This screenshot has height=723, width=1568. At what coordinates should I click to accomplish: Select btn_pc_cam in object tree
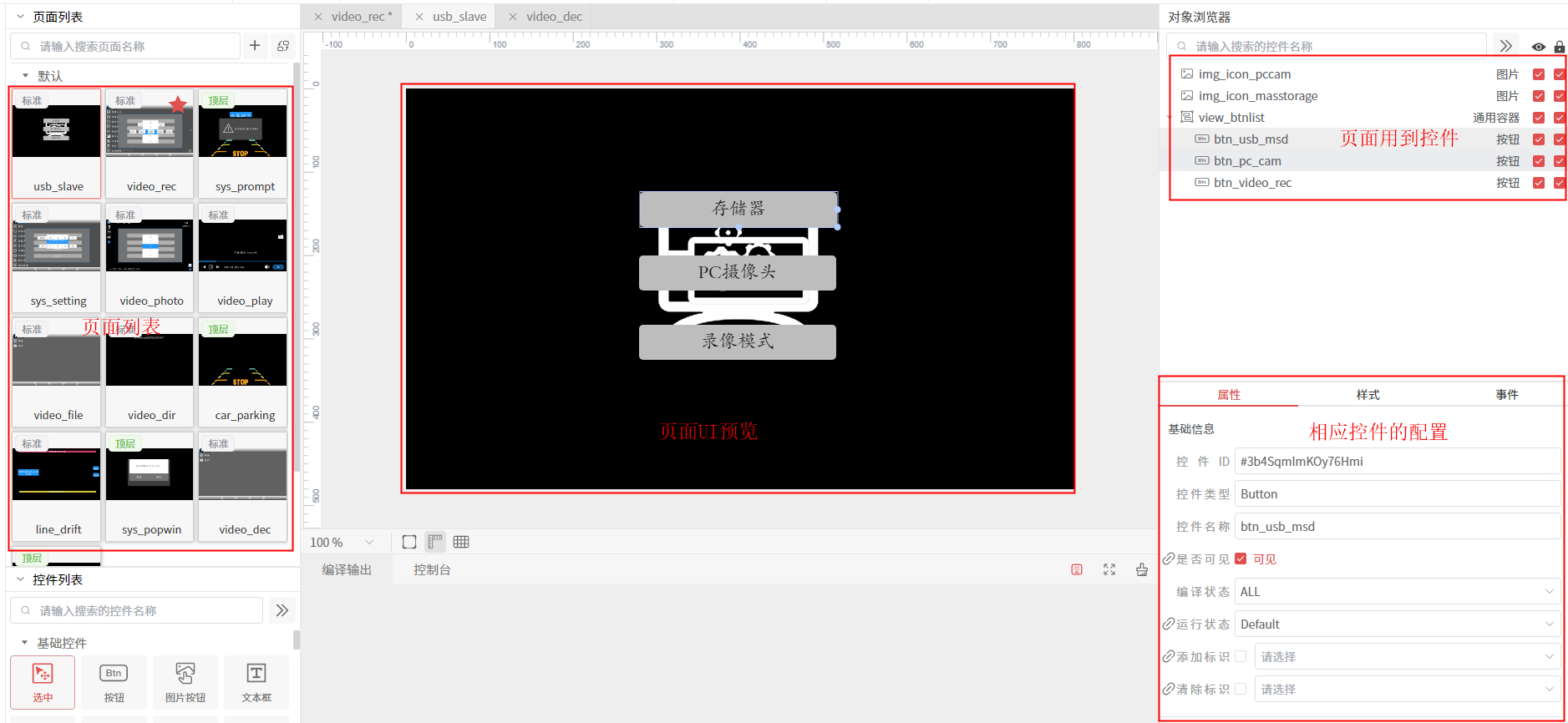(x=1247, y=161)
